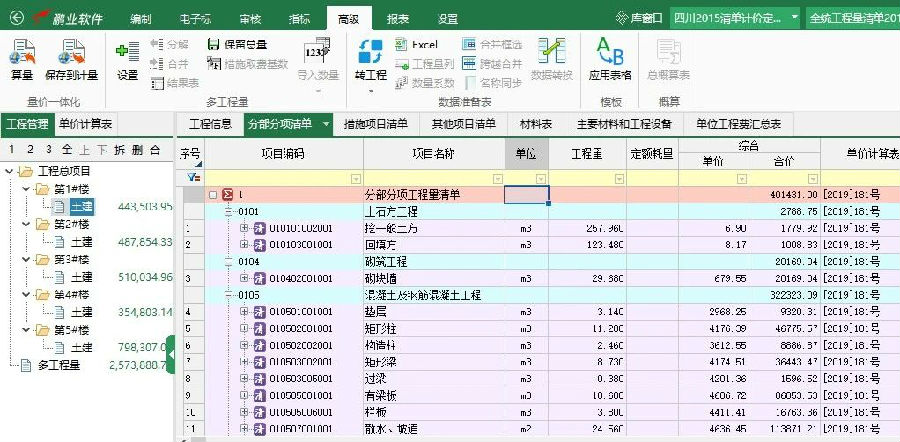Open the 四川2015清单计价 dropdown

click(794, 18)
